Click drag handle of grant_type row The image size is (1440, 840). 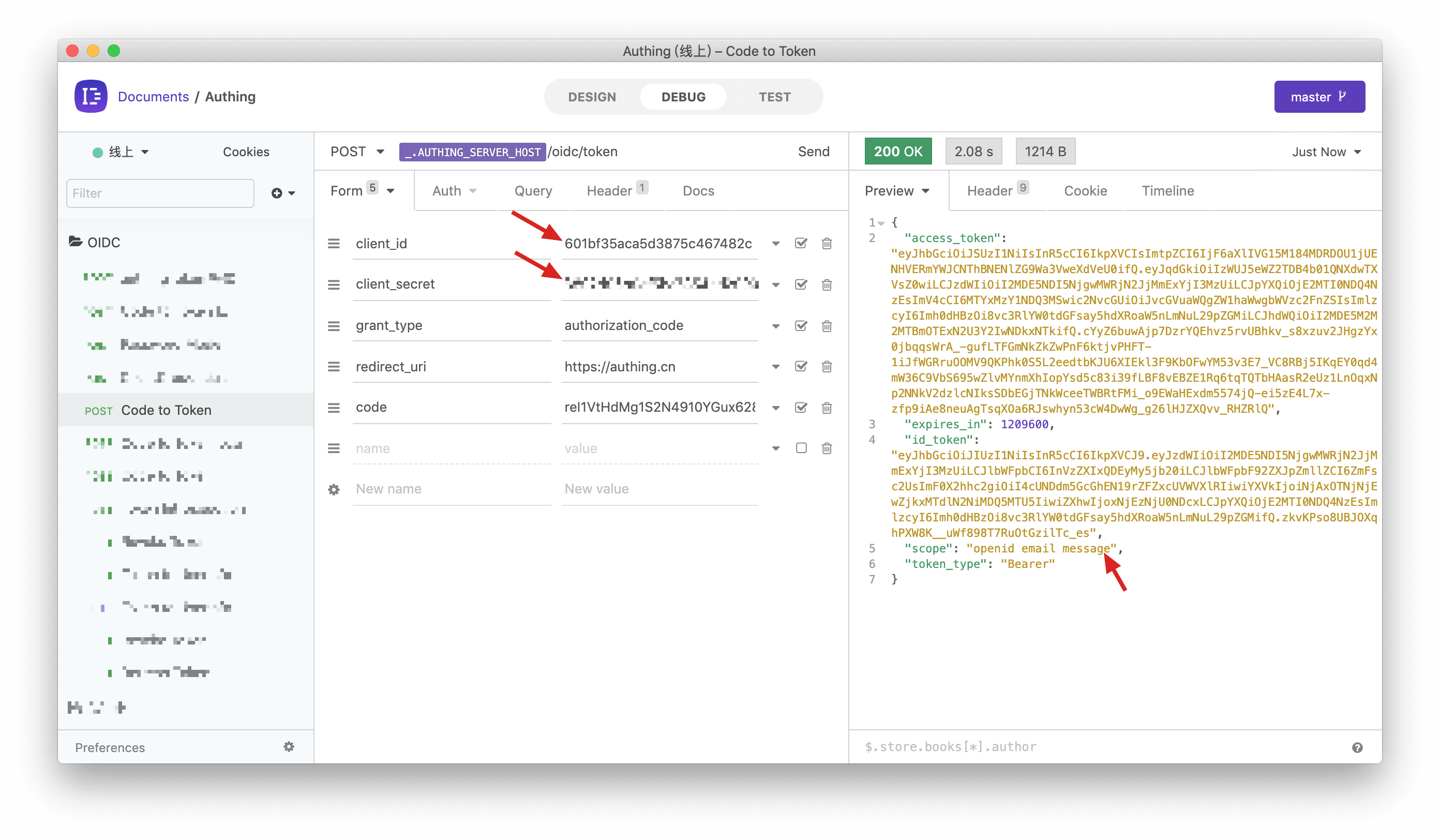tap(334, 326)
